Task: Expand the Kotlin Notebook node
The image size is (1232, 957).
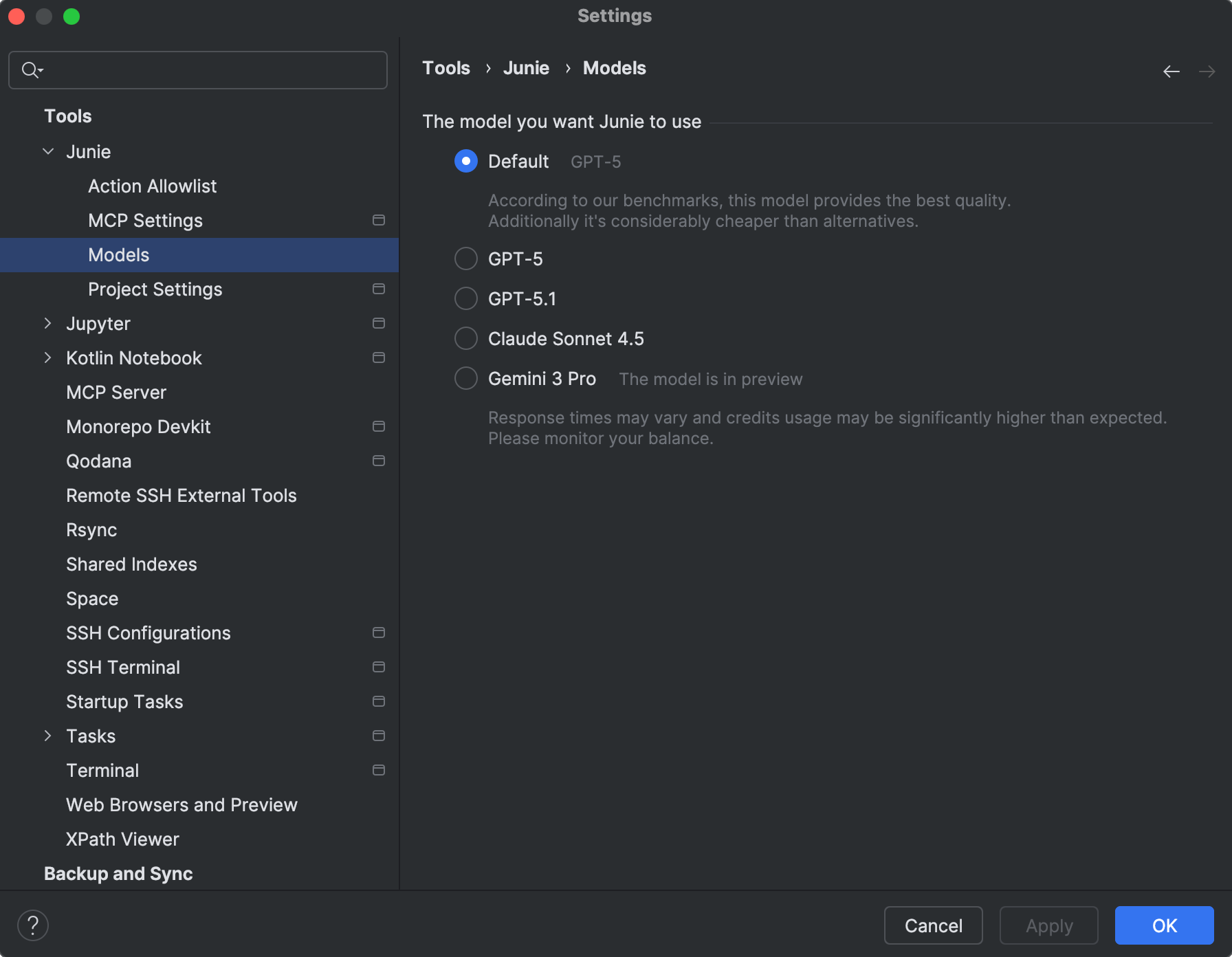Action: [x=48, y=357]
